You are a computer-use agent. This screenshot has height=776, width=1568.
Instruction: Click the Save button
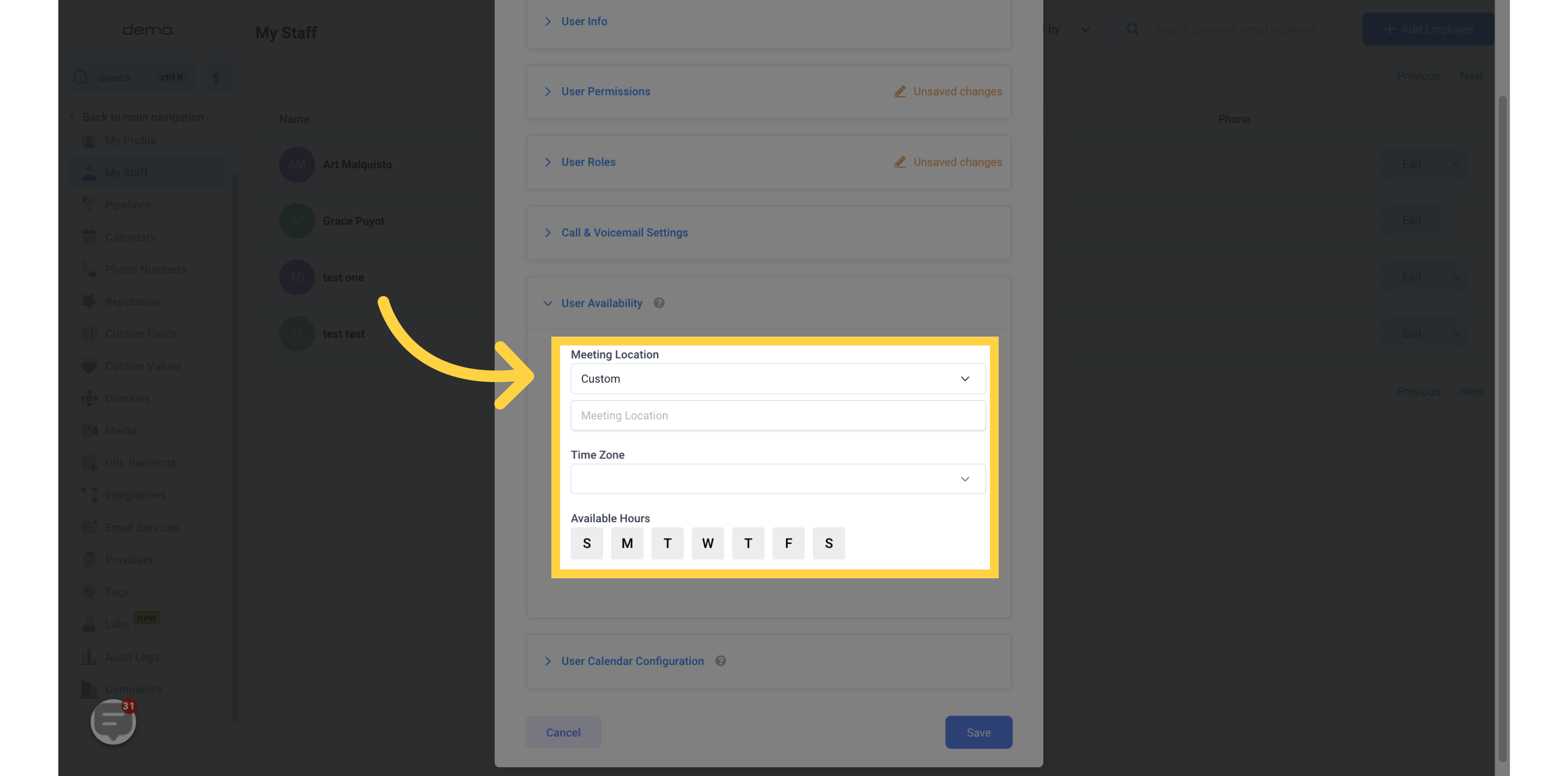tap(978, 732)
